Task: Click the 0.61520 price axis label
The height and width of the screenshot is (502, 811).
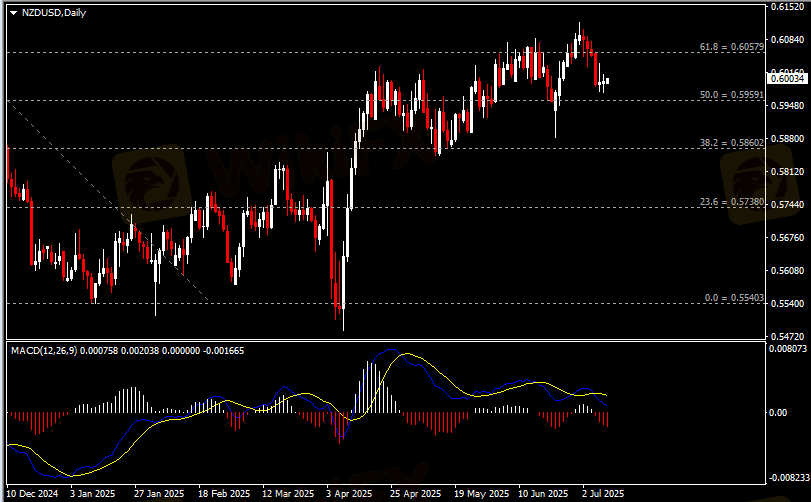Action: (786, 7)
